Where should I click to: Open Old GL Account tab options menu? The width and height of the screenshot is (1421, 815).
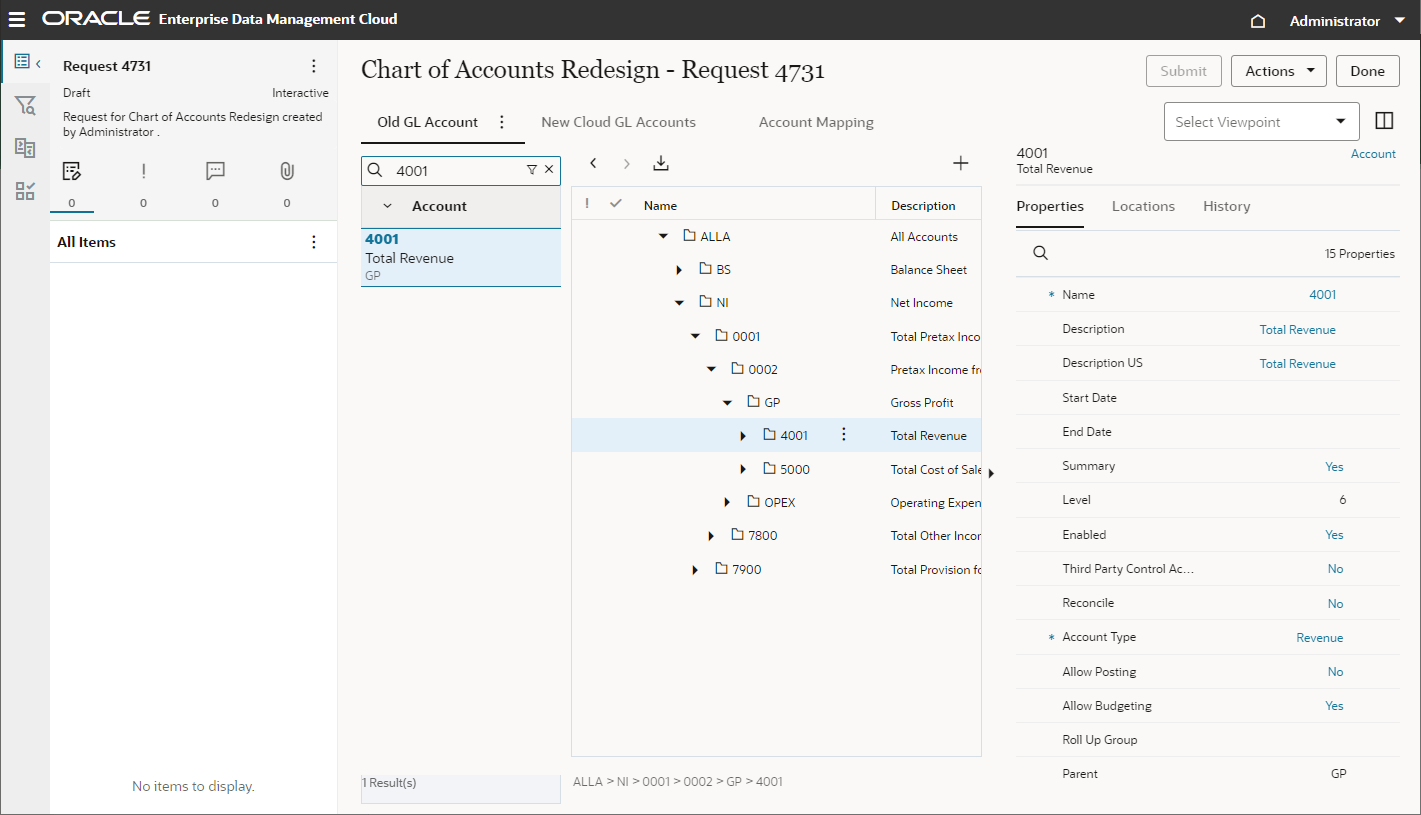pos(502,122)
